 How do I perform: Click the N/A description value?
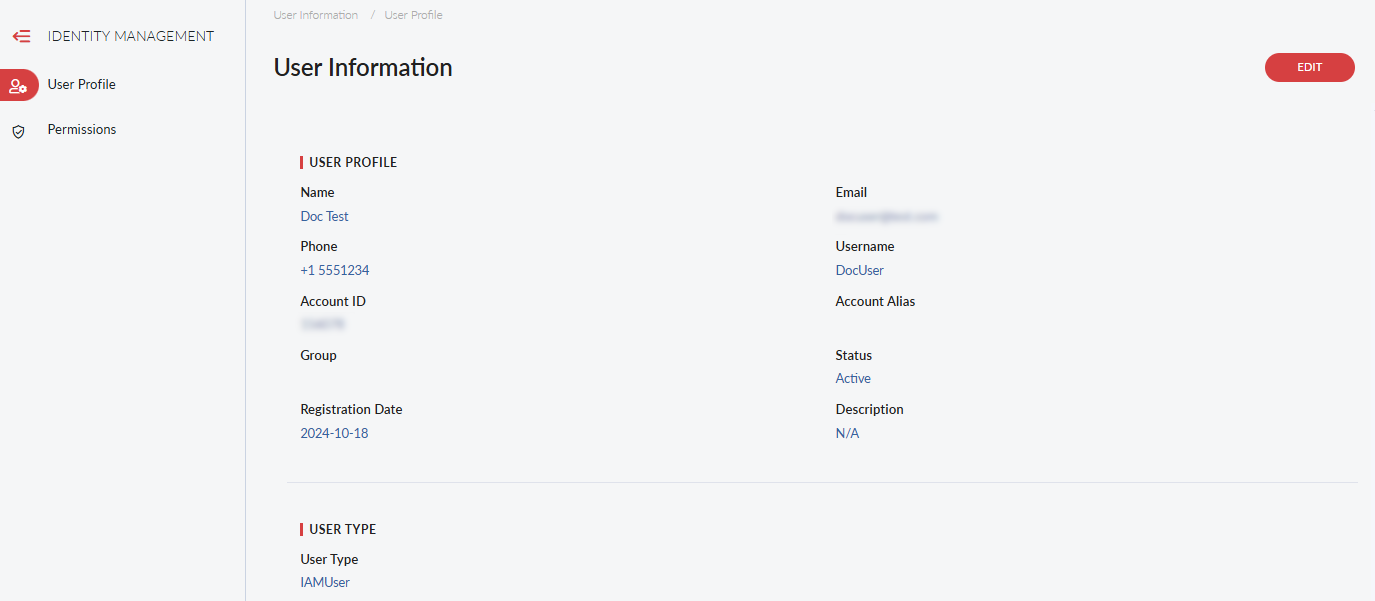pos(847,433)
